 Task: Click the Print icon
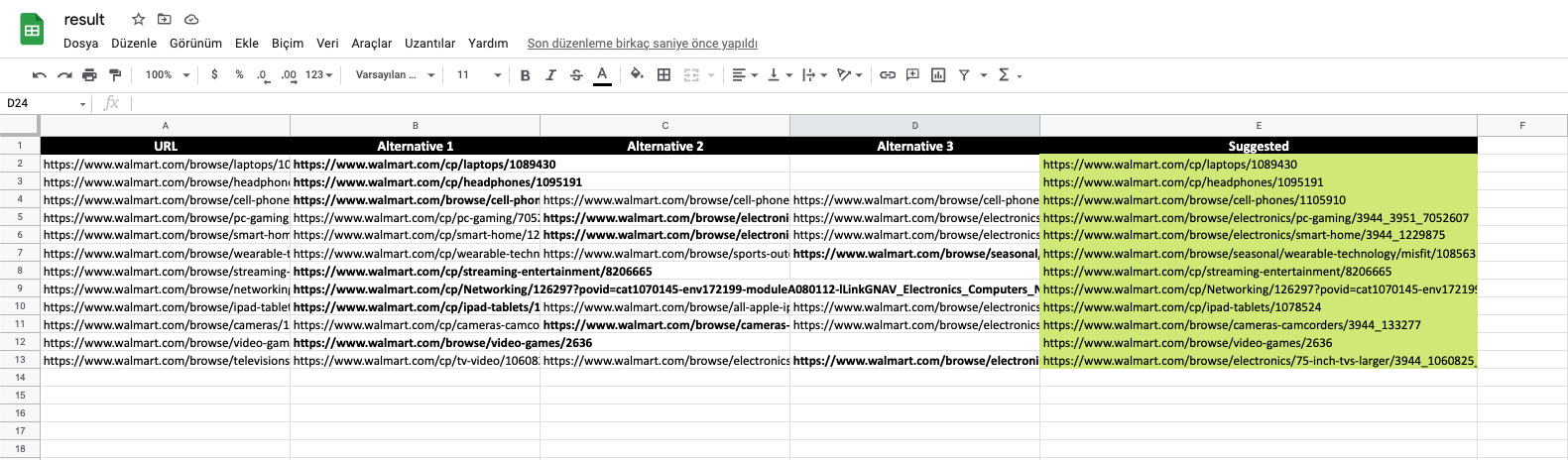click(x=89, y=75)
